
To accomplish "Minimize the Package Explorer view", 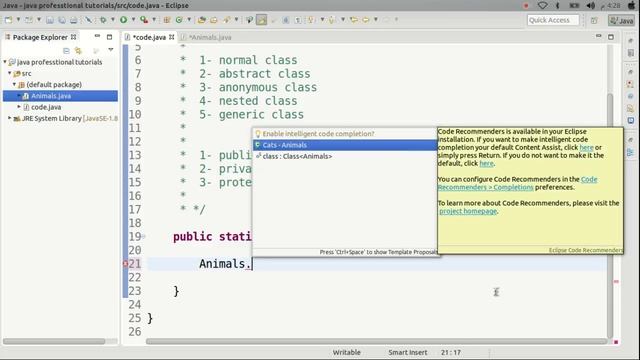I will 97,36.
